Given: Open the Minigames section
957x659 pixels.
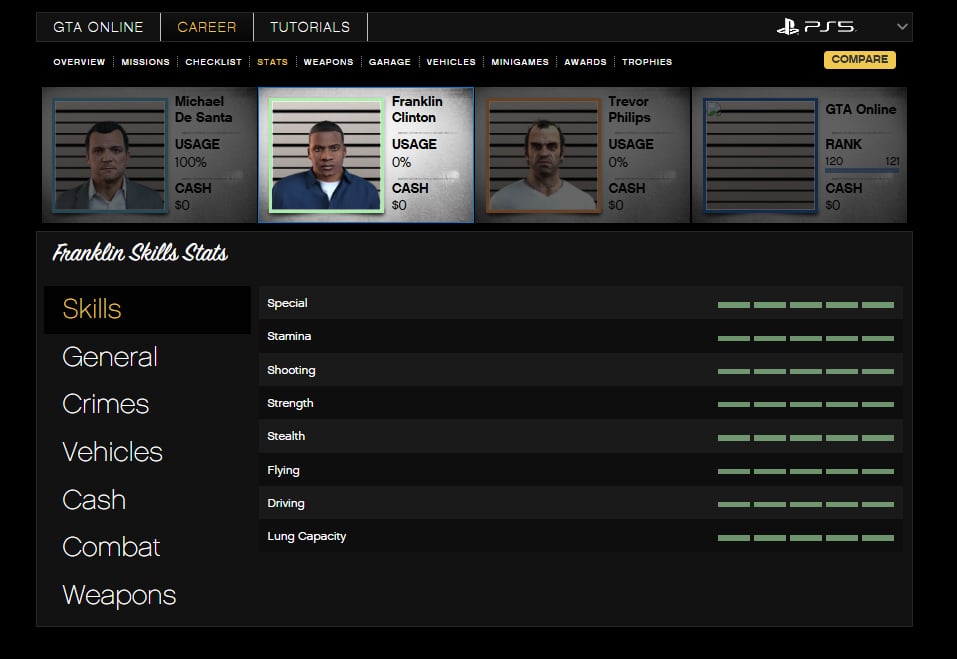Looking at the screenshot, I should [520, 62].
